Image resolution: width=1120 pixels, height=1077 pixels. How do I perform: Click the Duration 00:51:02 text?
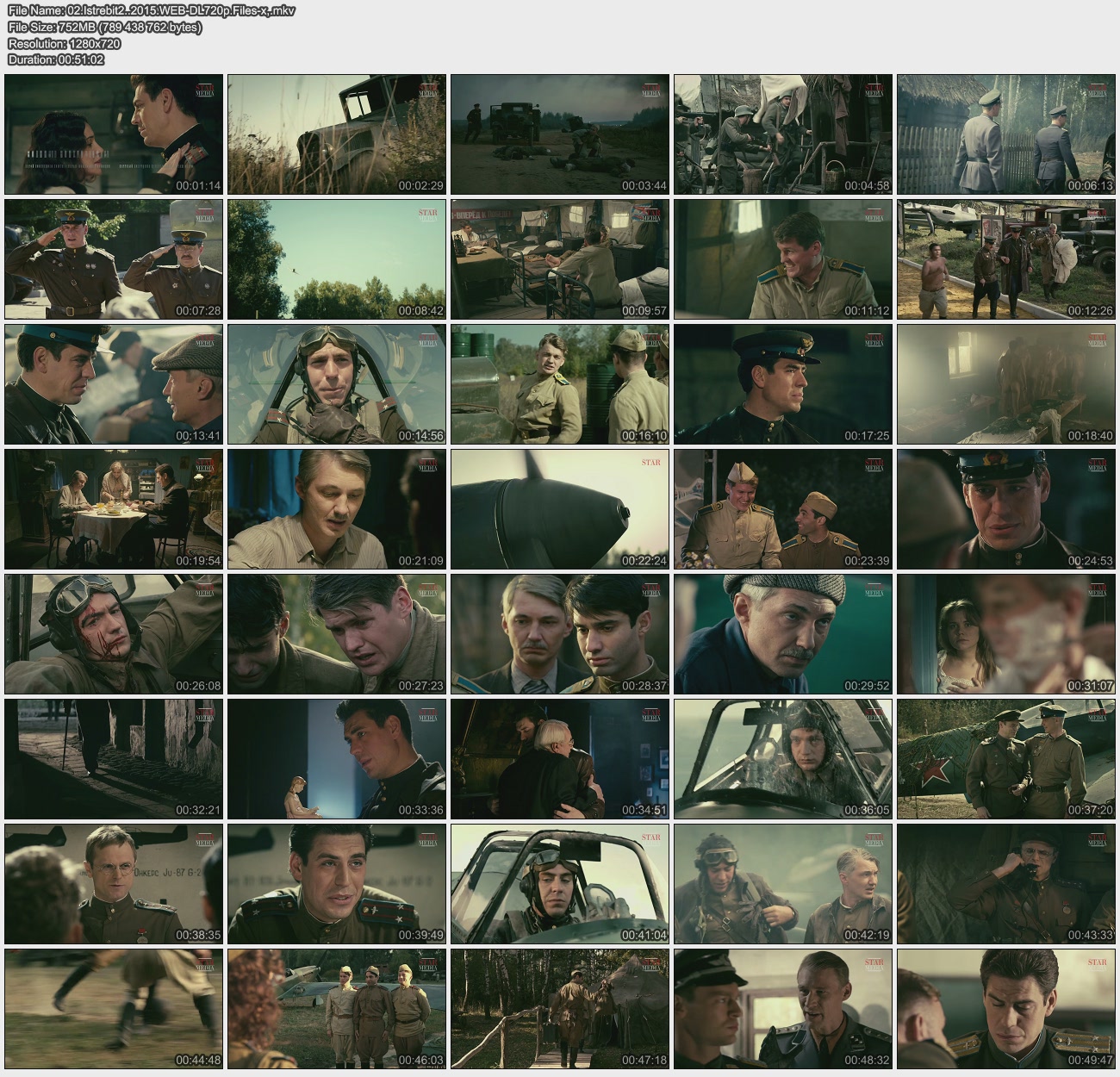click(56, 59)
